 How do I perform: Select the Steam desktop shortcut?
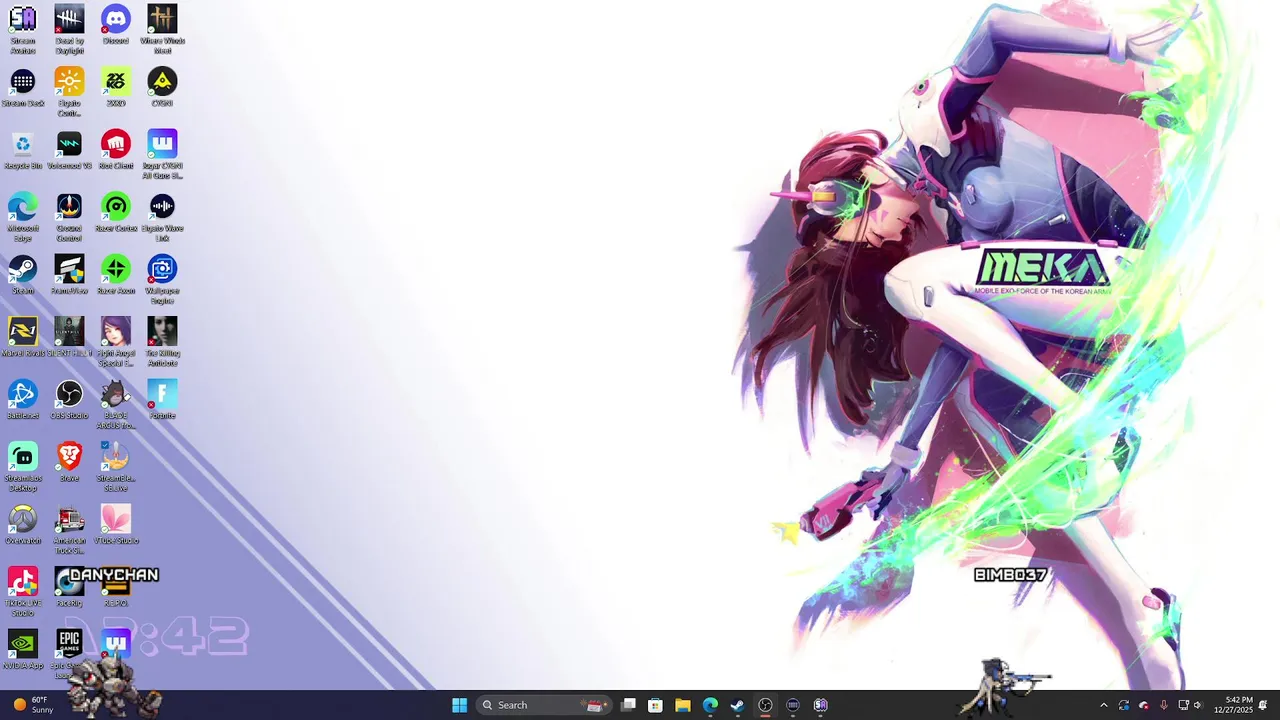[x=22, y=274]
